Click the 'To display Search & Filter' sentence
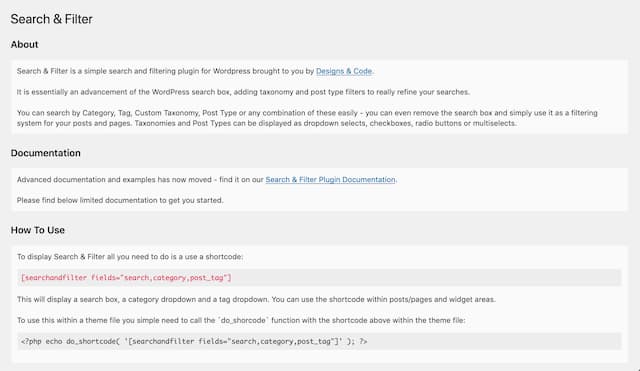The width and height of the screenshot is (640, 371). tap(130, 257)
